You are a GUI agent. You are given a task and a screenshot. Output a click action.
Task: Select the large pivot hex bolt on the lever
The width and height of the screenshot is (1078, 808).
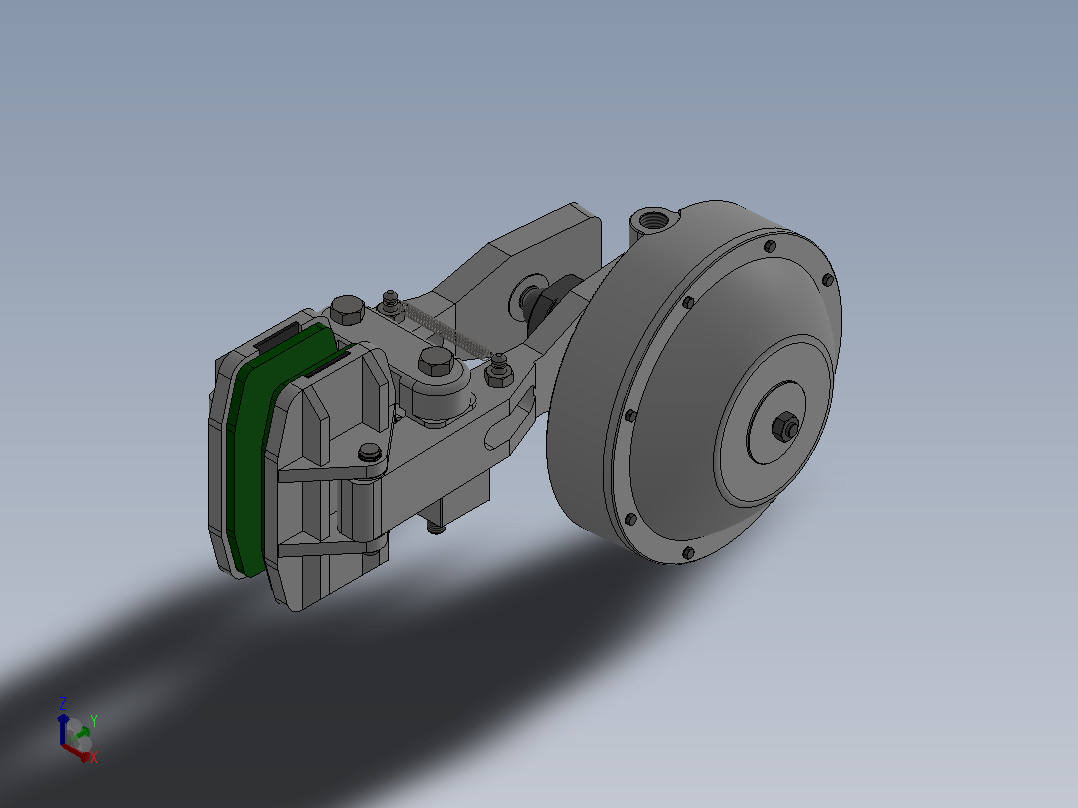pos(435,362)
